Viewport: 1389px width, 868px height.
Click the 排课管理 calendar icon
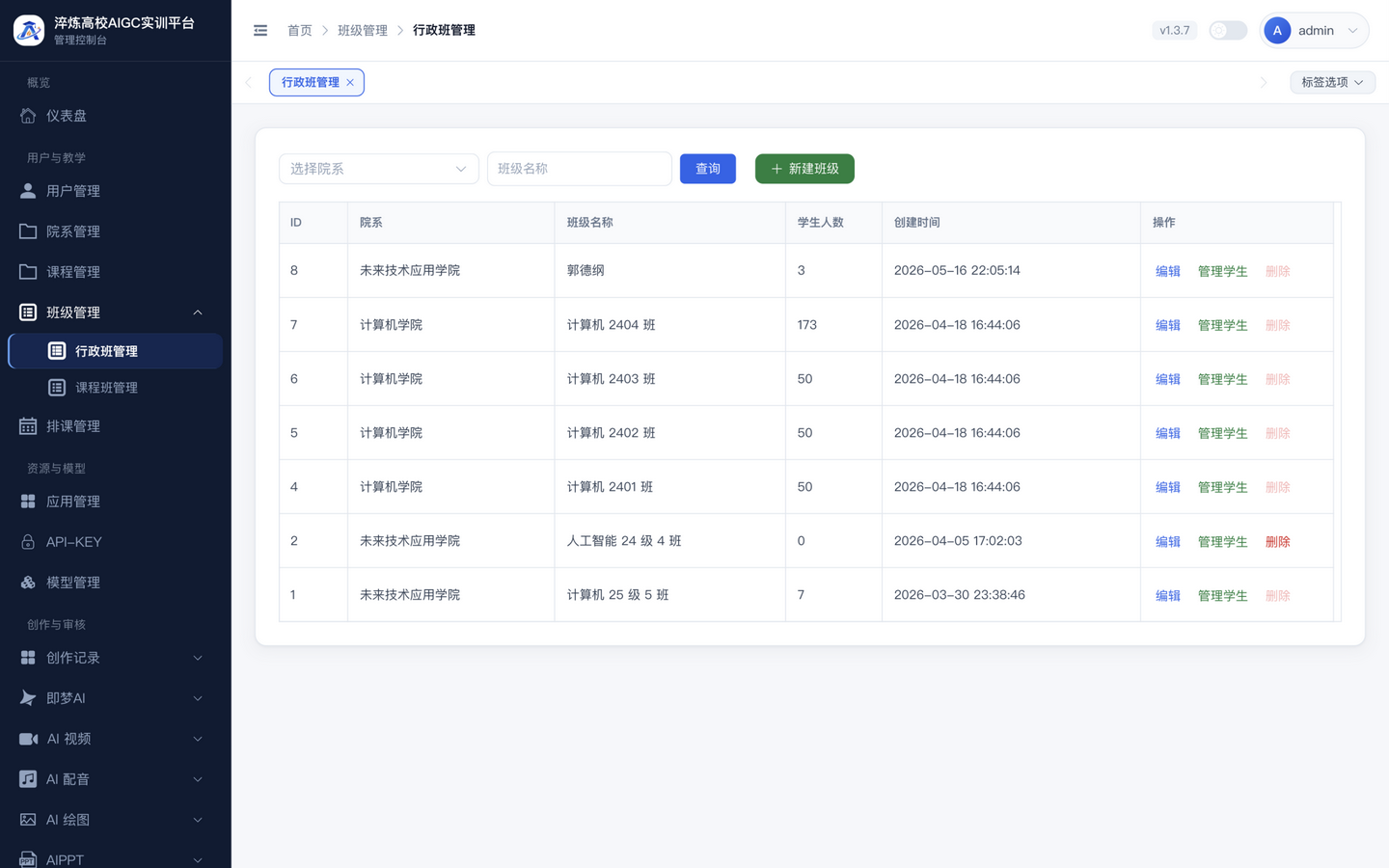pyautogui.click(x=28, y=426)
